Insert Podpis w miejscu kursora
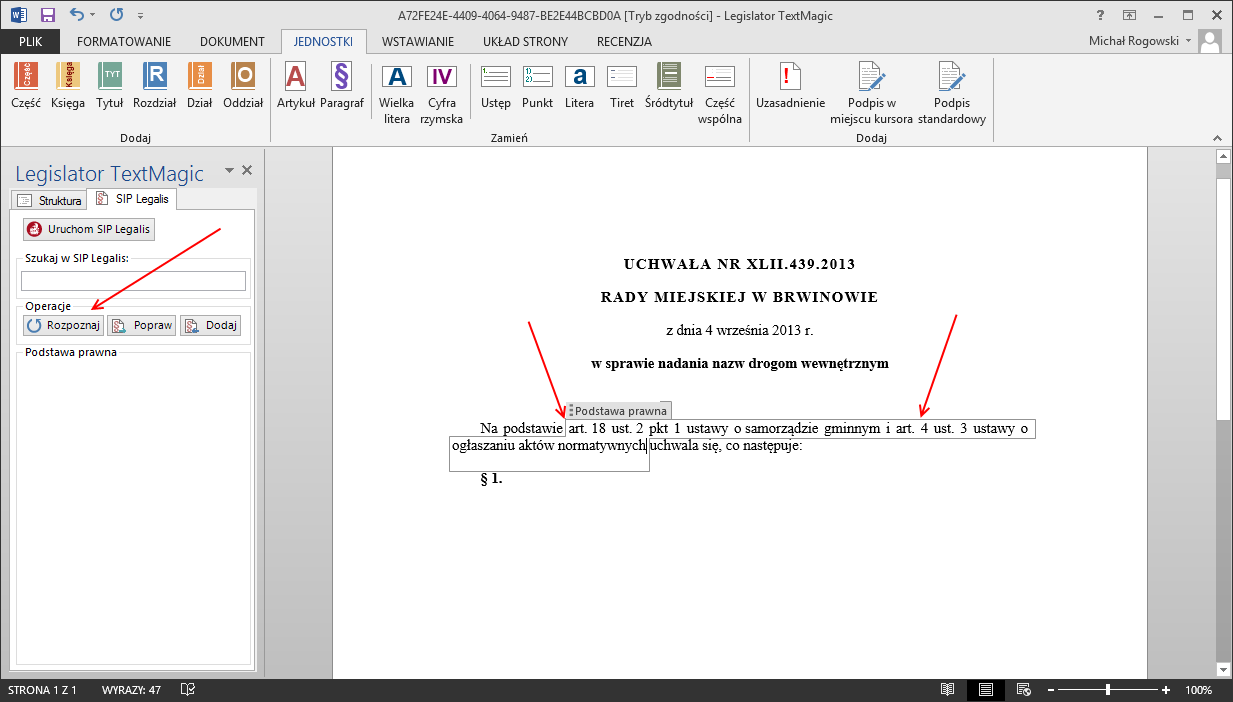This screenshot has height=702, width=1233. (x=871, y=92)
